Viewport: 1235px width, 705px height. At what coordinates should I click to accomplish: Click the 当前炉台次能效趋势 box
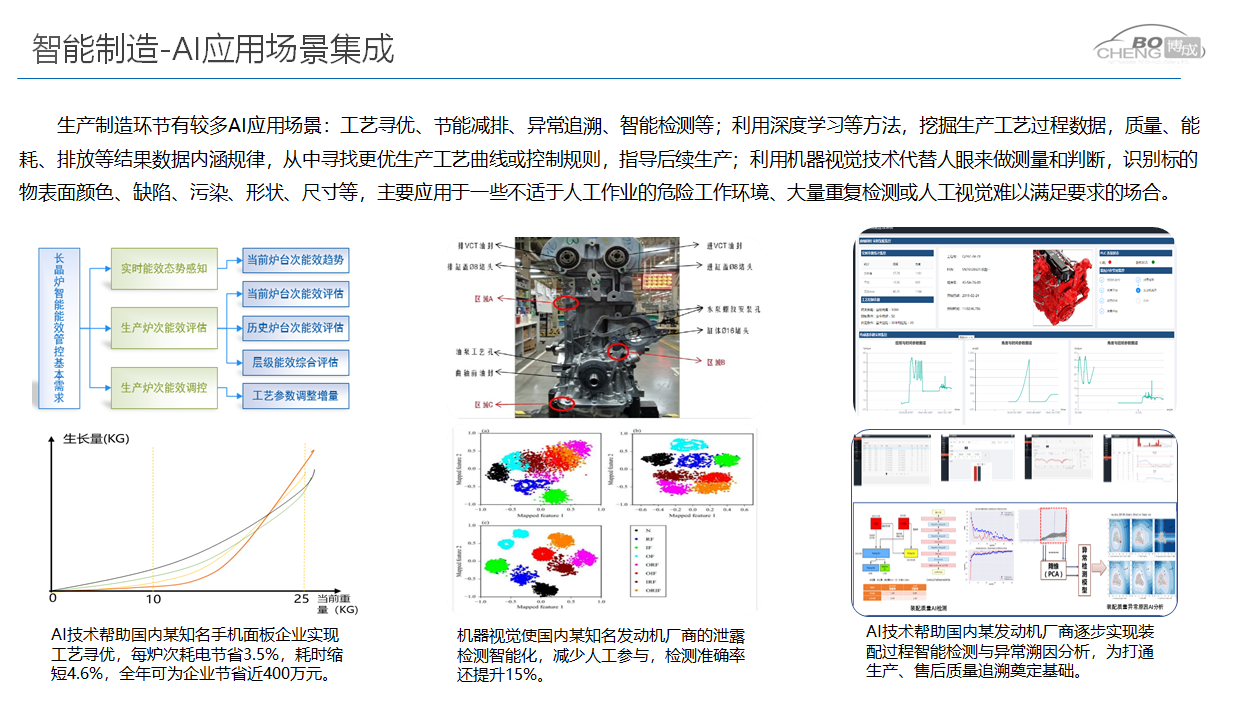(x=295, y=261)
